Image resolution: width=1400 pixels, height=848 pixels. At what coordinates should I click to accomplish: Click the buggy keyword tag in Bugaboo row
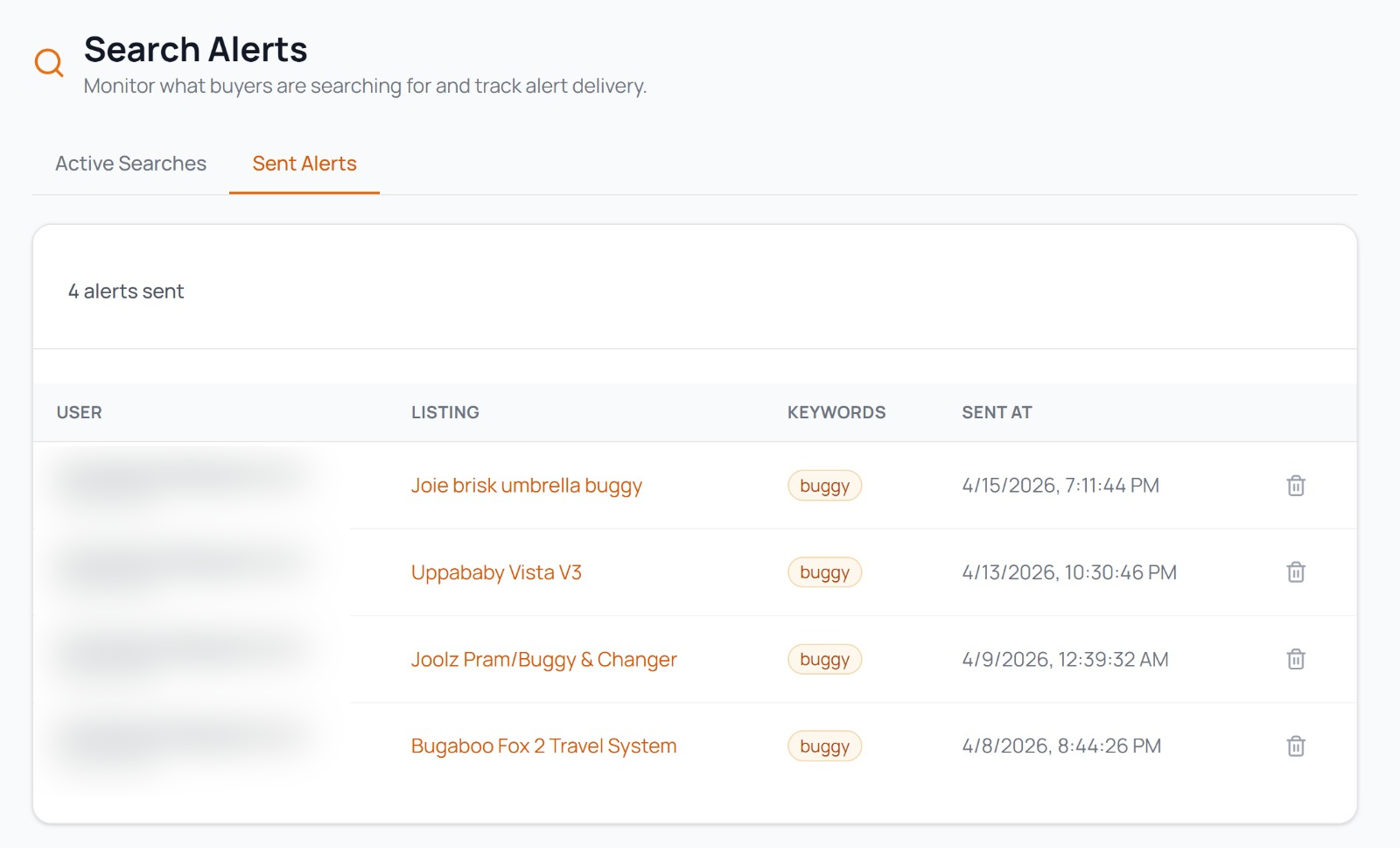(825, 746)
